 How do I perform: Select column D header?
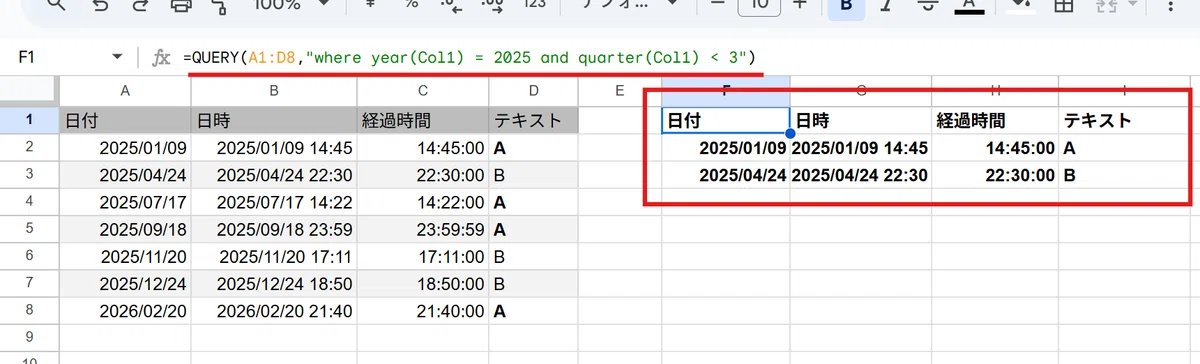coord(534,91)
